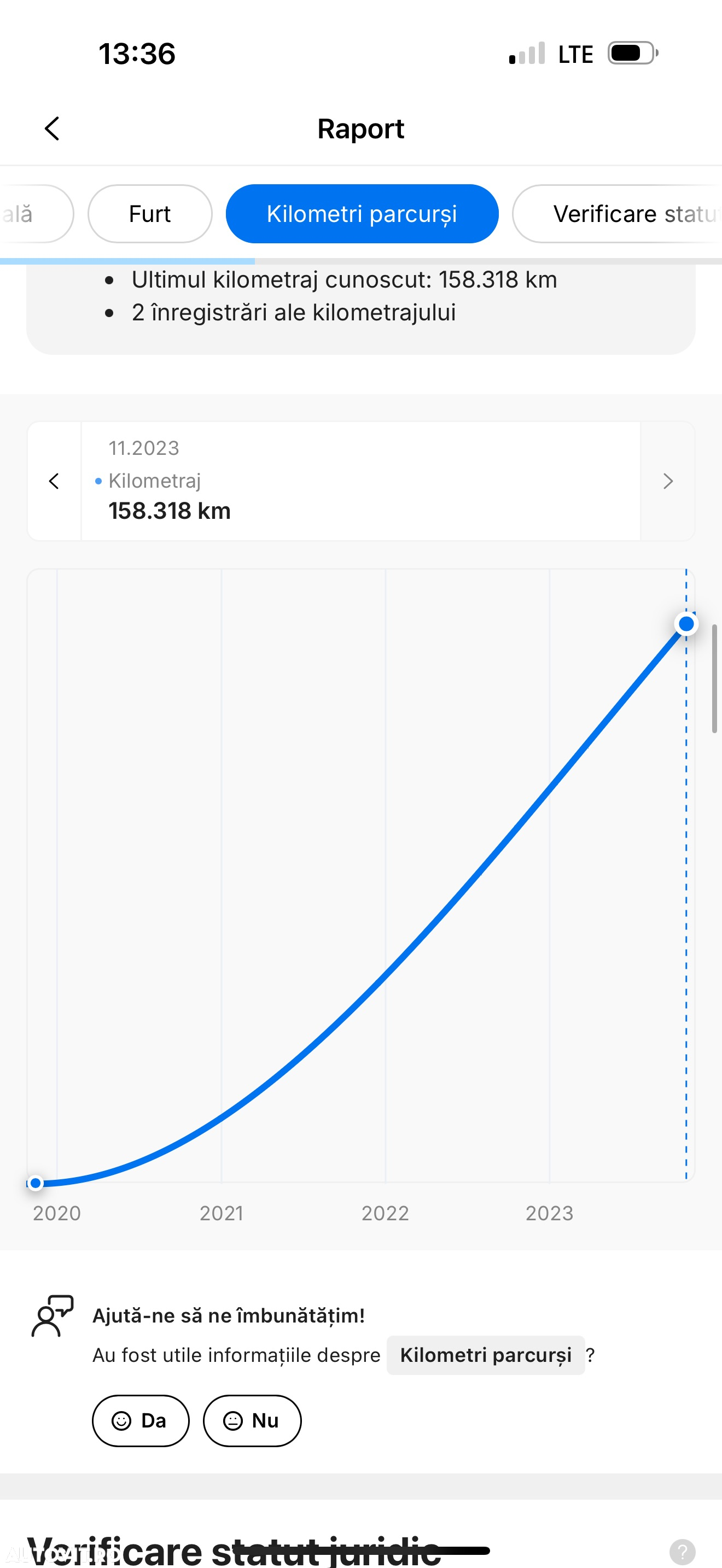Tap the battery status icon
The width and height of the screenshot is (722, 1568).
point(633,53)
